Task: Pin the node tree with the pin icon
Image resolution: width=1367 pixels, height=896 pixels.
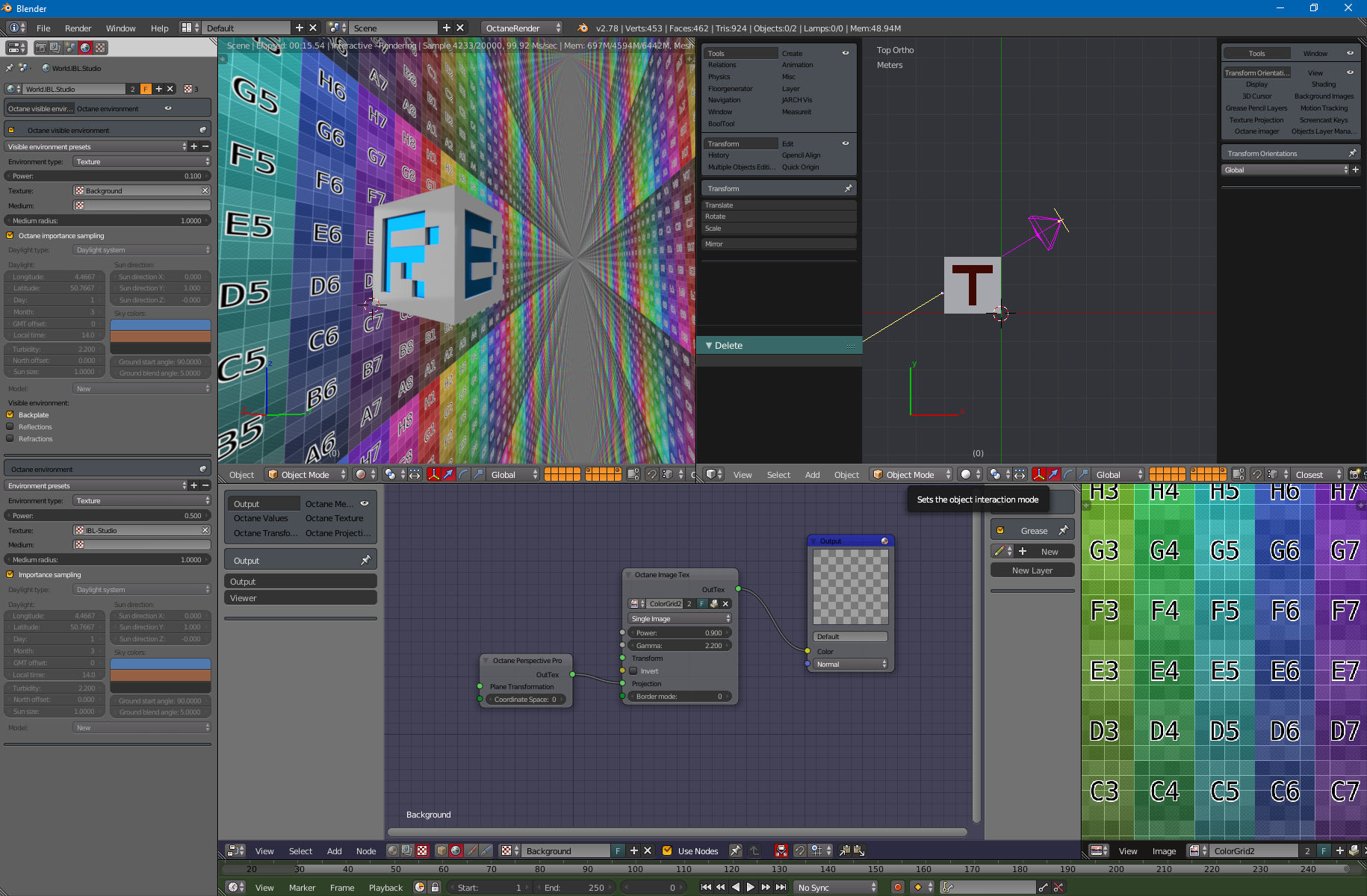Action: pos(735,850)
